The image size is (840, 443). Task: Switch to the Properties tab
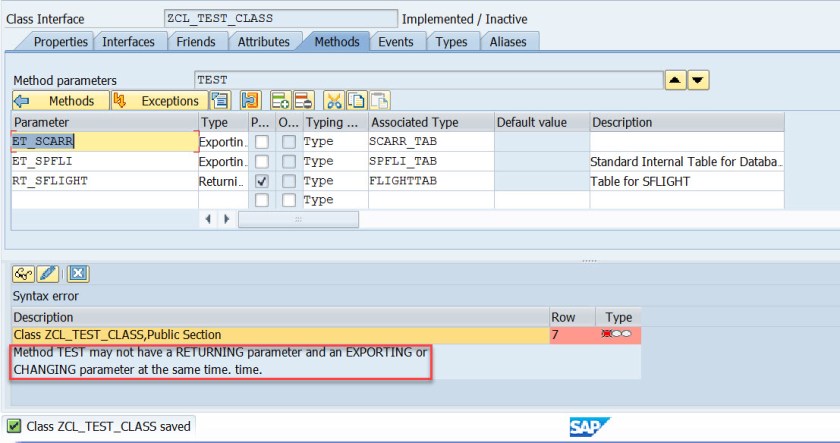[60, 42]
